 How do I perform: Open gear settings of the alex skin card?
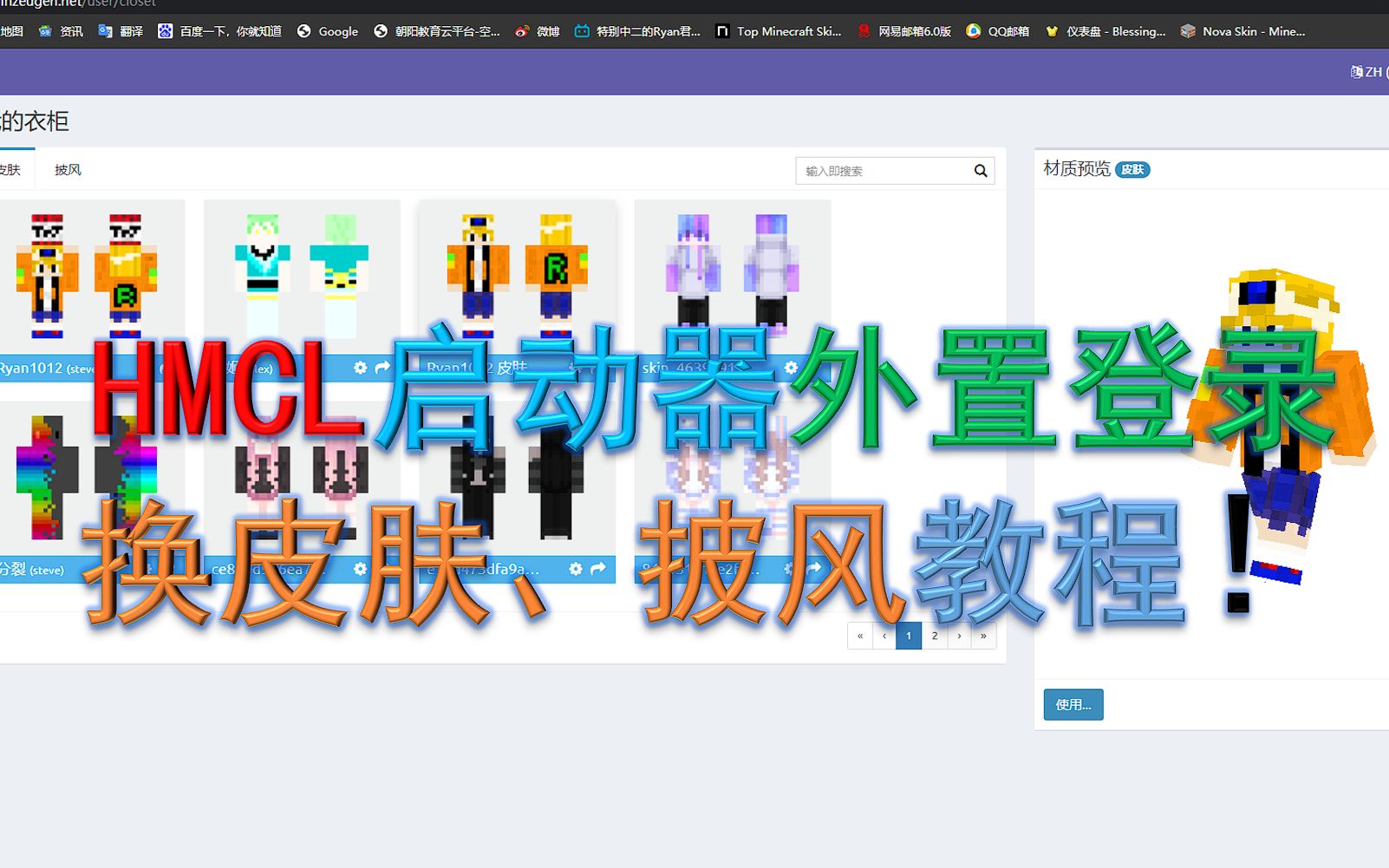(361, 368)
